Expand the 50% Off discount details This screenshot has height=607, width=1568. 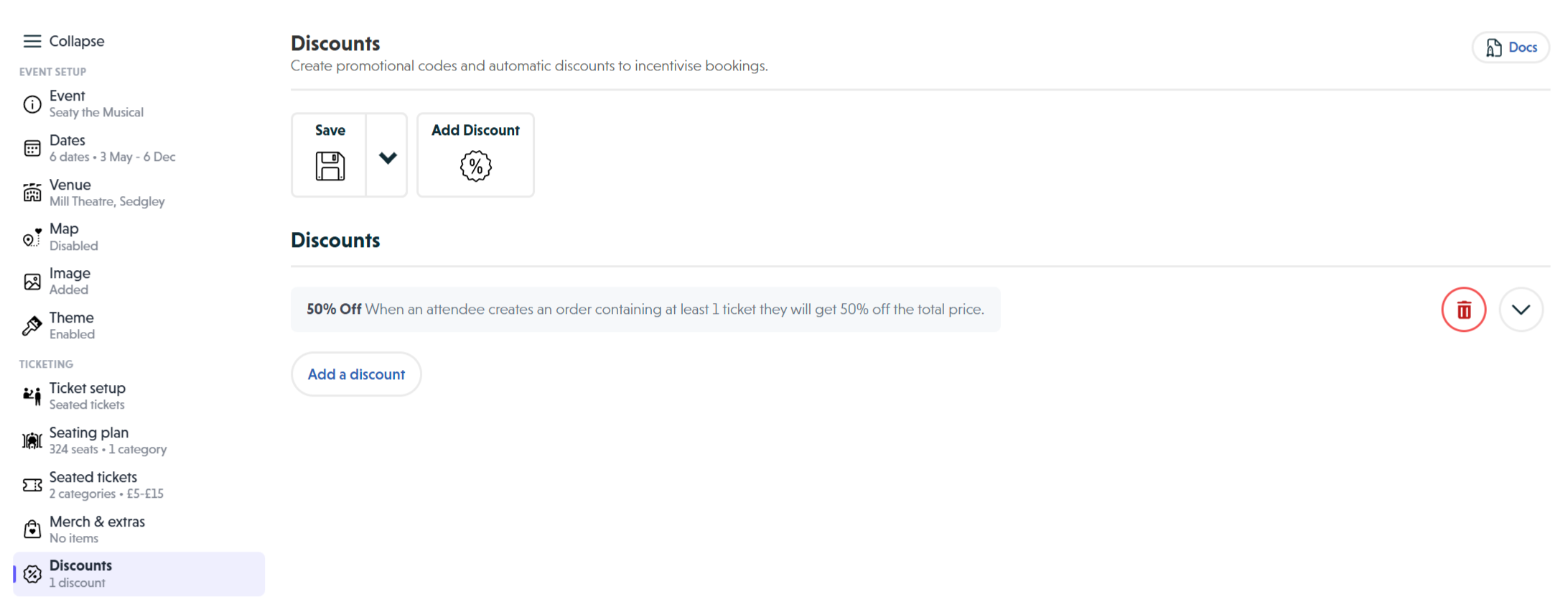click(1521, 310)
